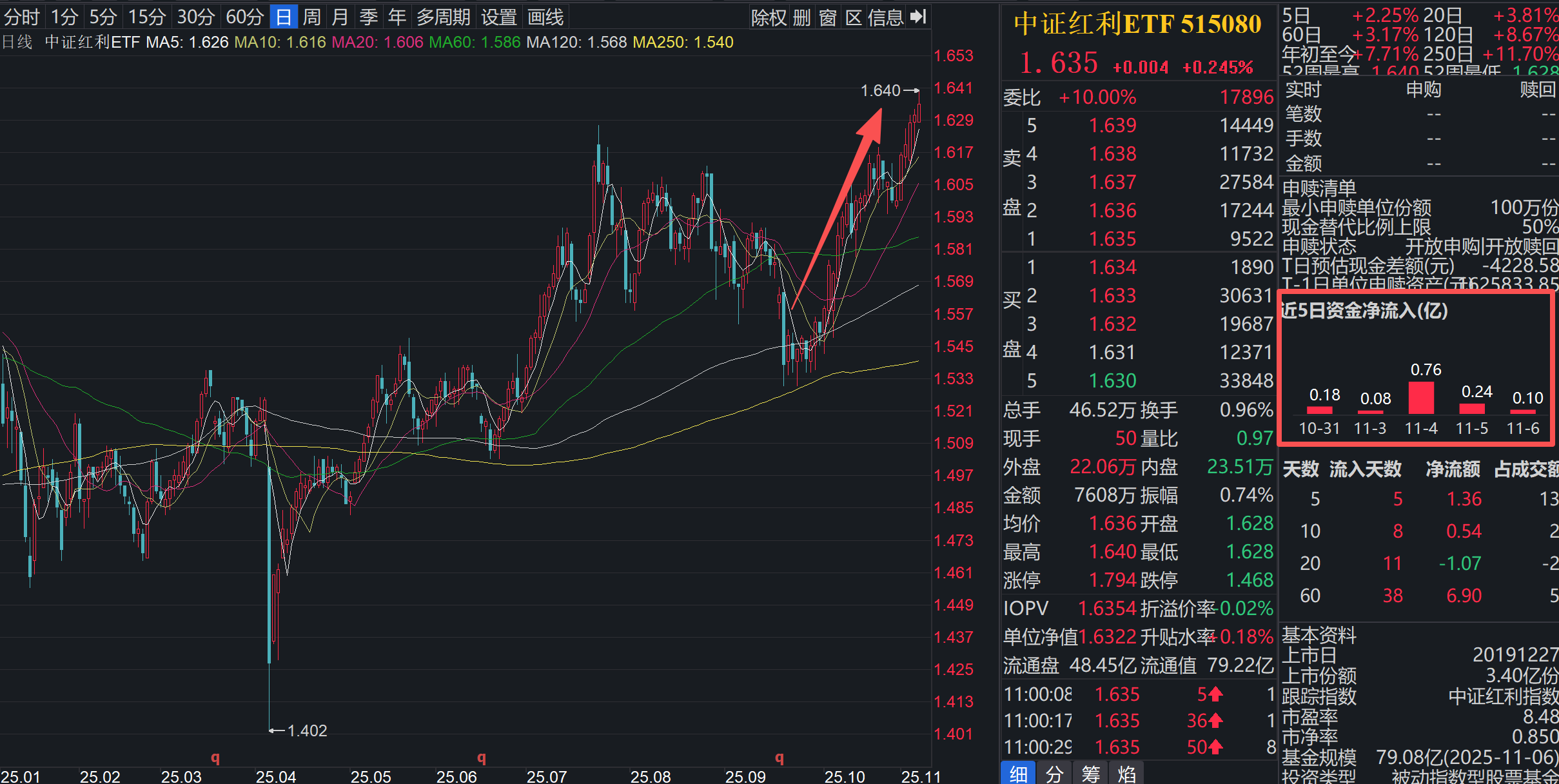Select the 分 minute-chart icon at bottom right
The width and height of the screenshot is (1559, 784).
(1054, 772)
